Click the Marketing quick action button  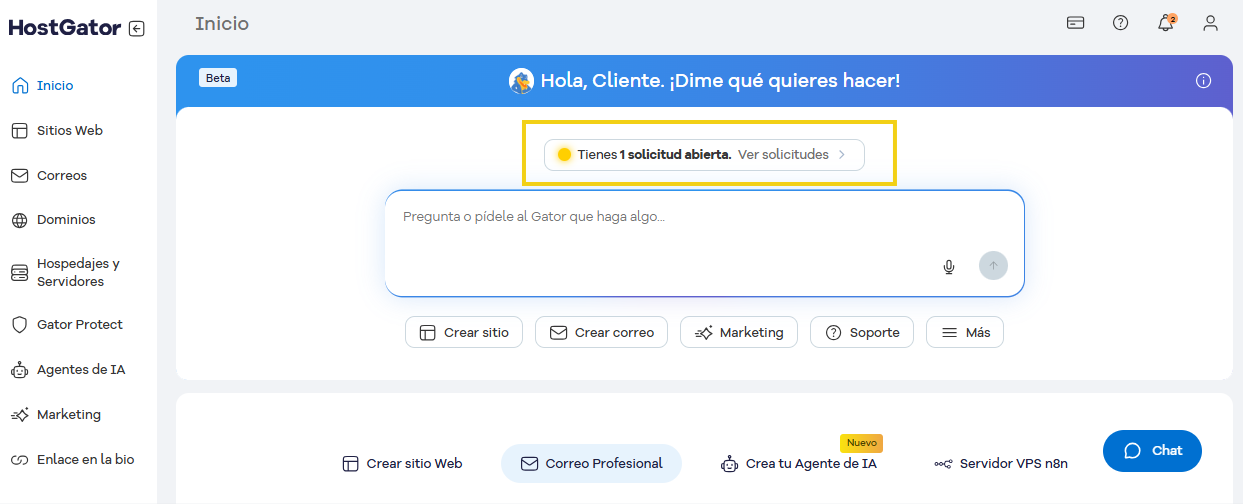pos(739,332)
